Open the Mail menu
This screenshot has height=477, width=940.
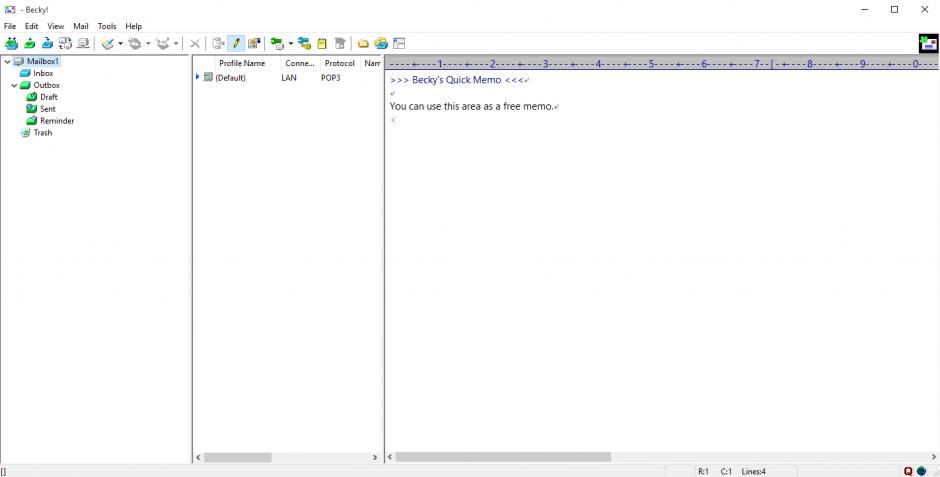click(81, 26)
